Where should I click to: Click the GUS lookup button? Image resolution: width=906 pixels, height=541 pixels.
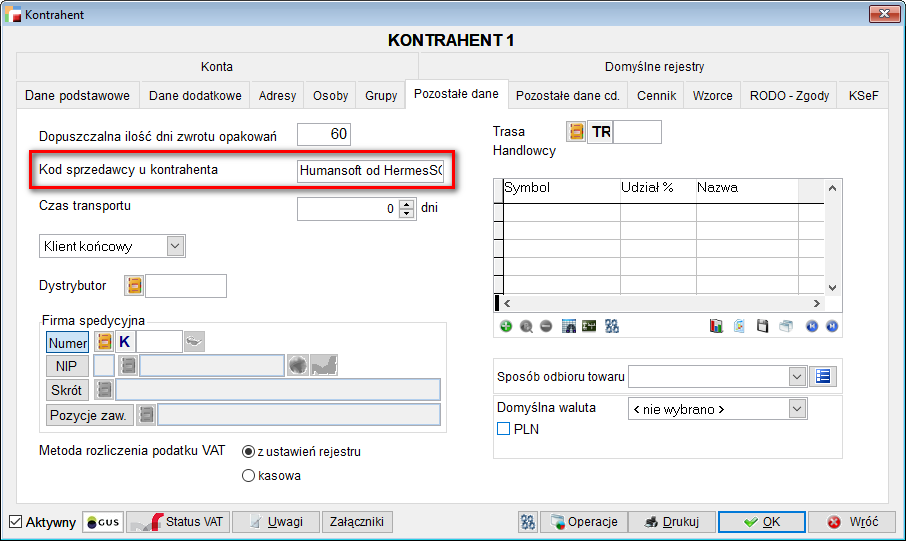coord(103,522)
